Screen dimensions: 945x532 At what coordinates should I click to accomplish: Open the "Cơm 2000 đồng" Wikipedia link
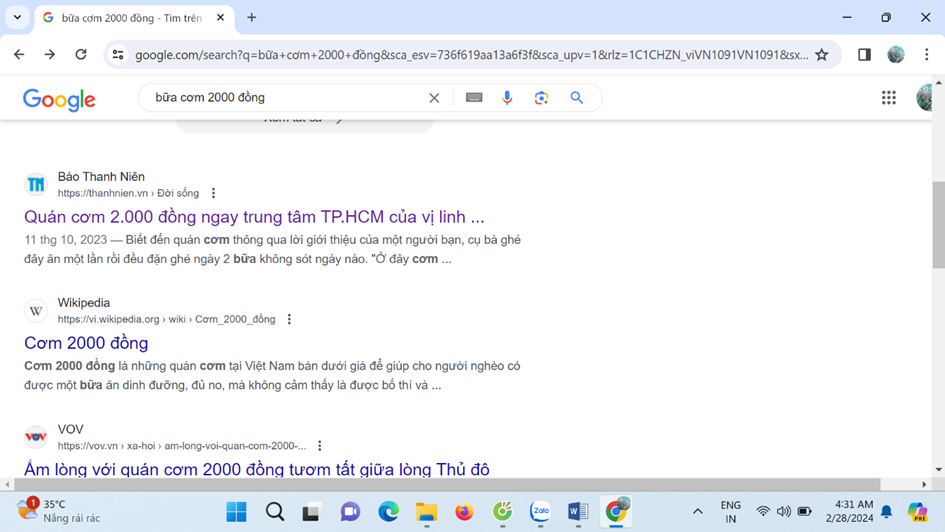86,343
